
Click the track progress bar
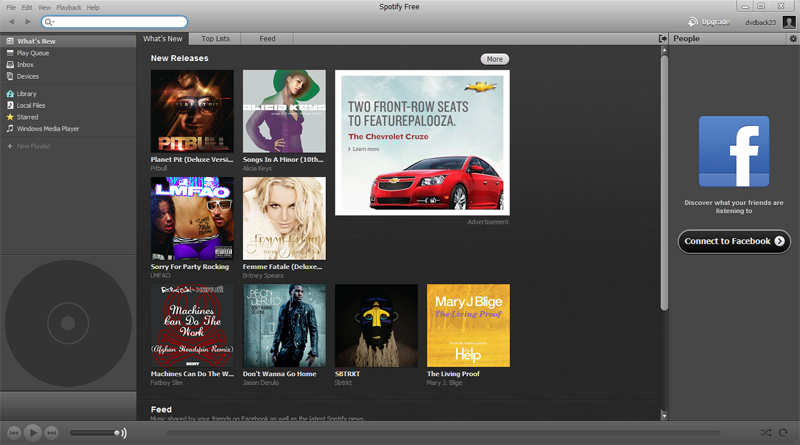pos(443,433)
